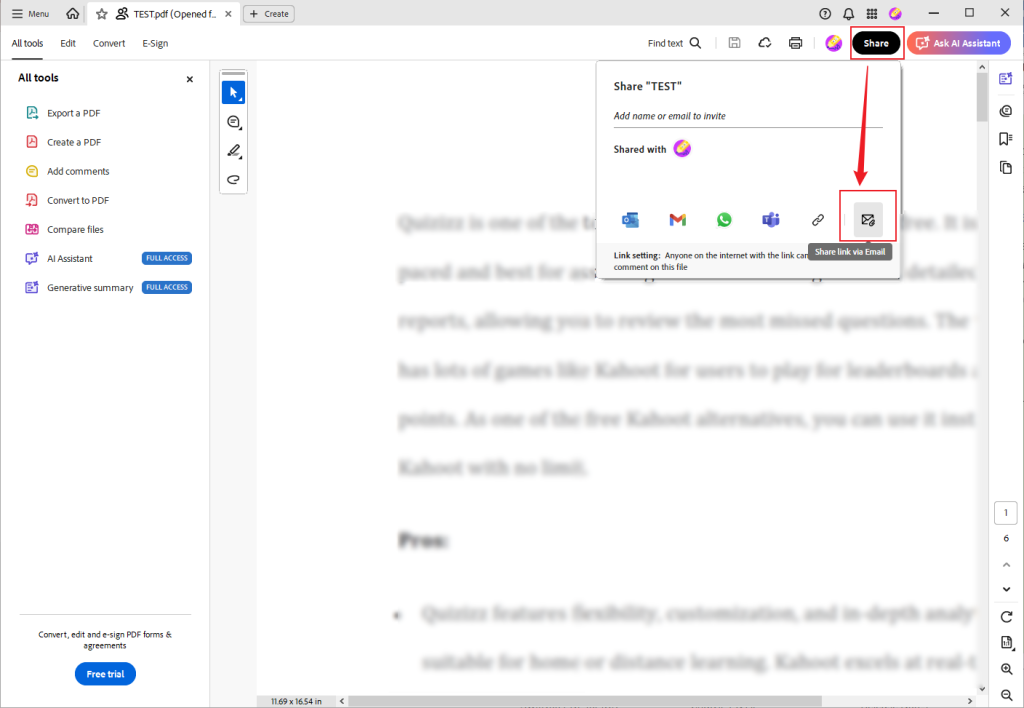Print the TEST.pdf document
1024x708 pixels.
796,43
